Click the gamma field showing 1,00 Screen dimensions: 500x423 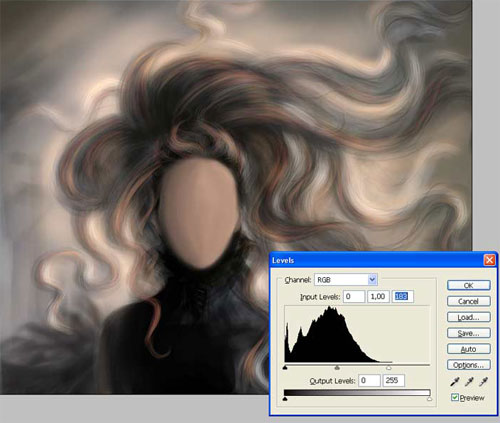point(378,296)
